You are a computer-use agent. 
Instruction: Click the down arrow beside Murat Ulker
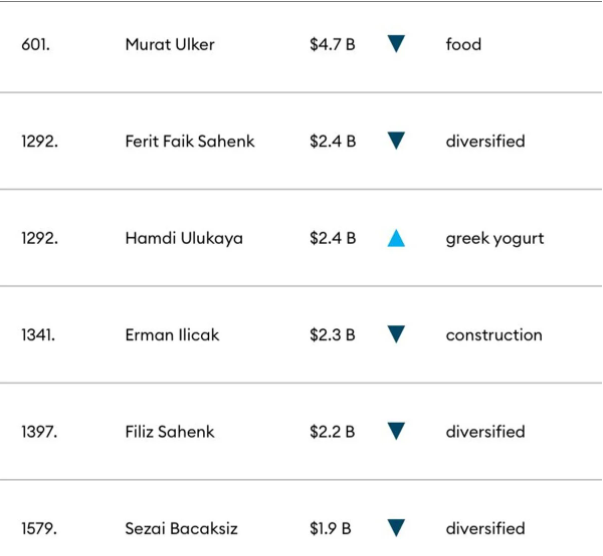tap(396, 44)
